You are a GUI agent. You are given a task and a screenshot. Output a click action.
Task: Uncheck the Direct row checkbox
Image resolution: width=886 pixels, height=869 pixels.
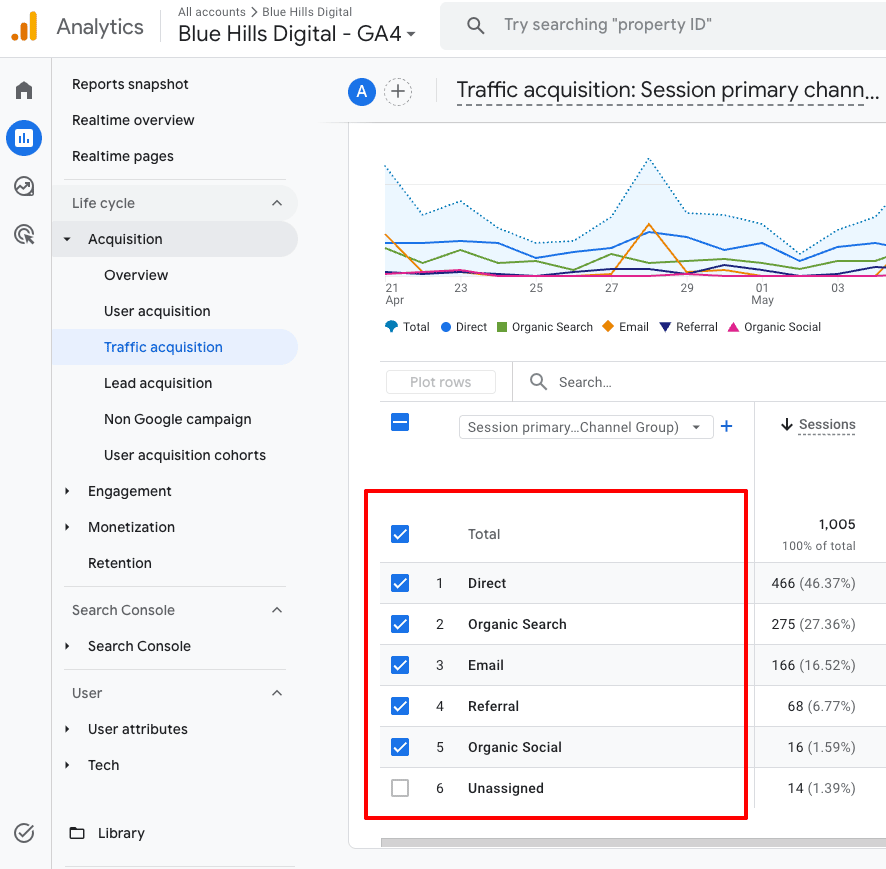[400, 583]
